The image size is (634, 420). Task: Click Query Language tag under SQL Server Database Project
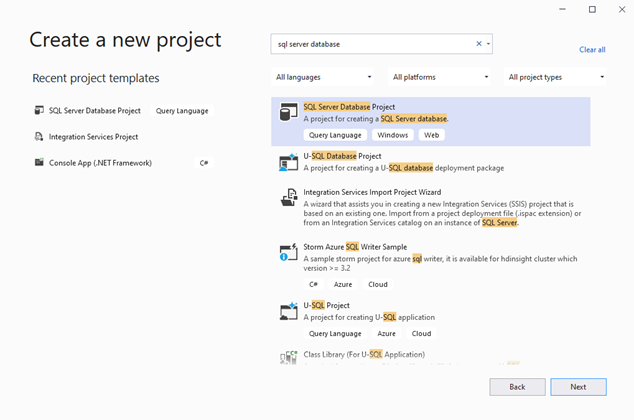click(335, 135)
